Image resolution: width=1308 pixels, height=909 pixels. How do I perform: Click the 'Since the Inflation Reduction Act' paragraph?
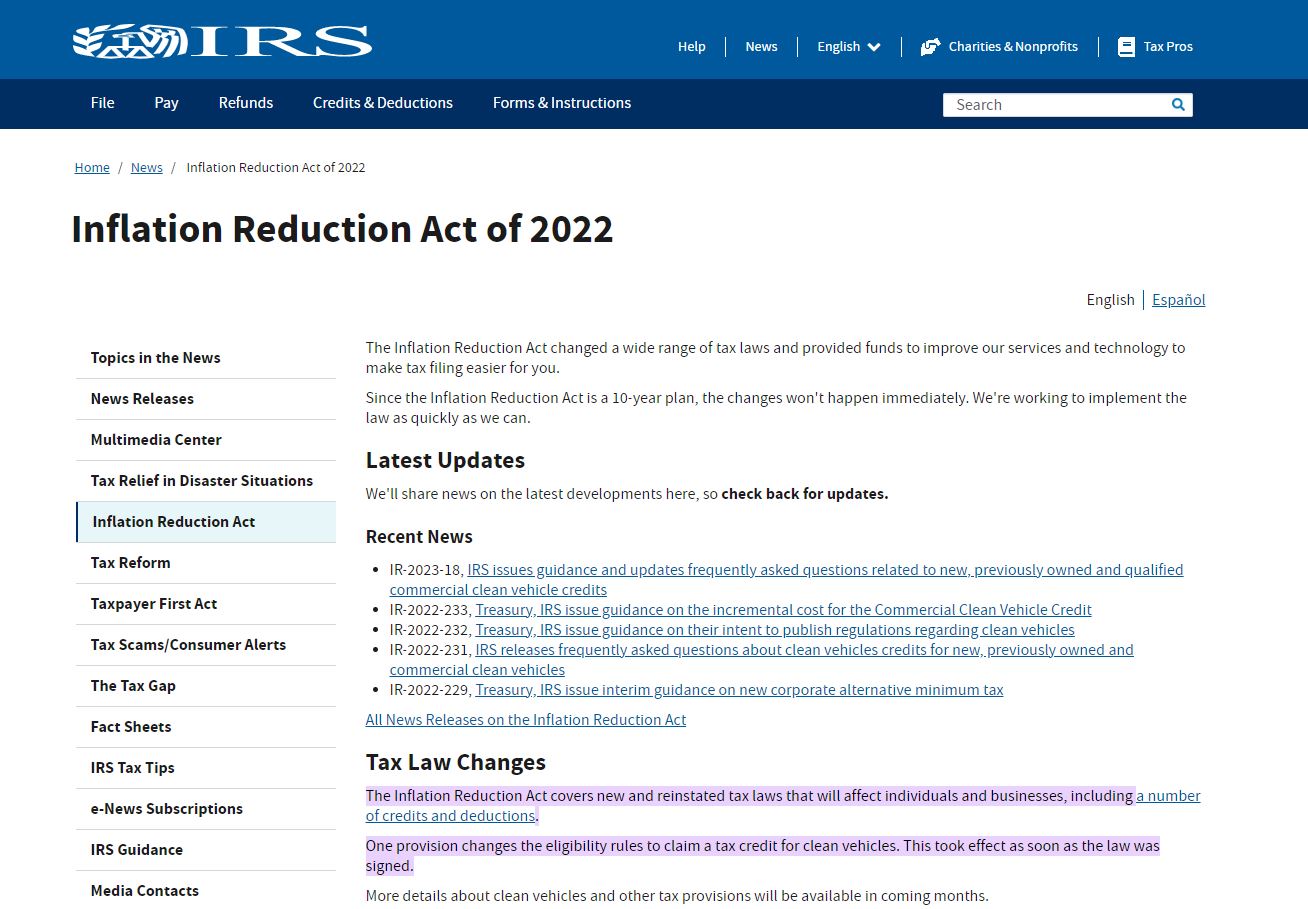click(x=776, y=408)
